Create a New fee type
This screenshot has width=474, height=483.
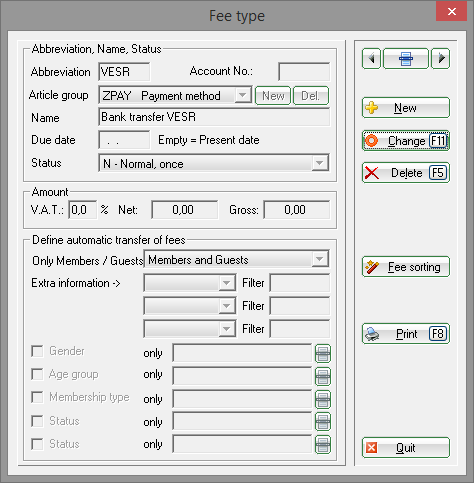tap(406, 108)
